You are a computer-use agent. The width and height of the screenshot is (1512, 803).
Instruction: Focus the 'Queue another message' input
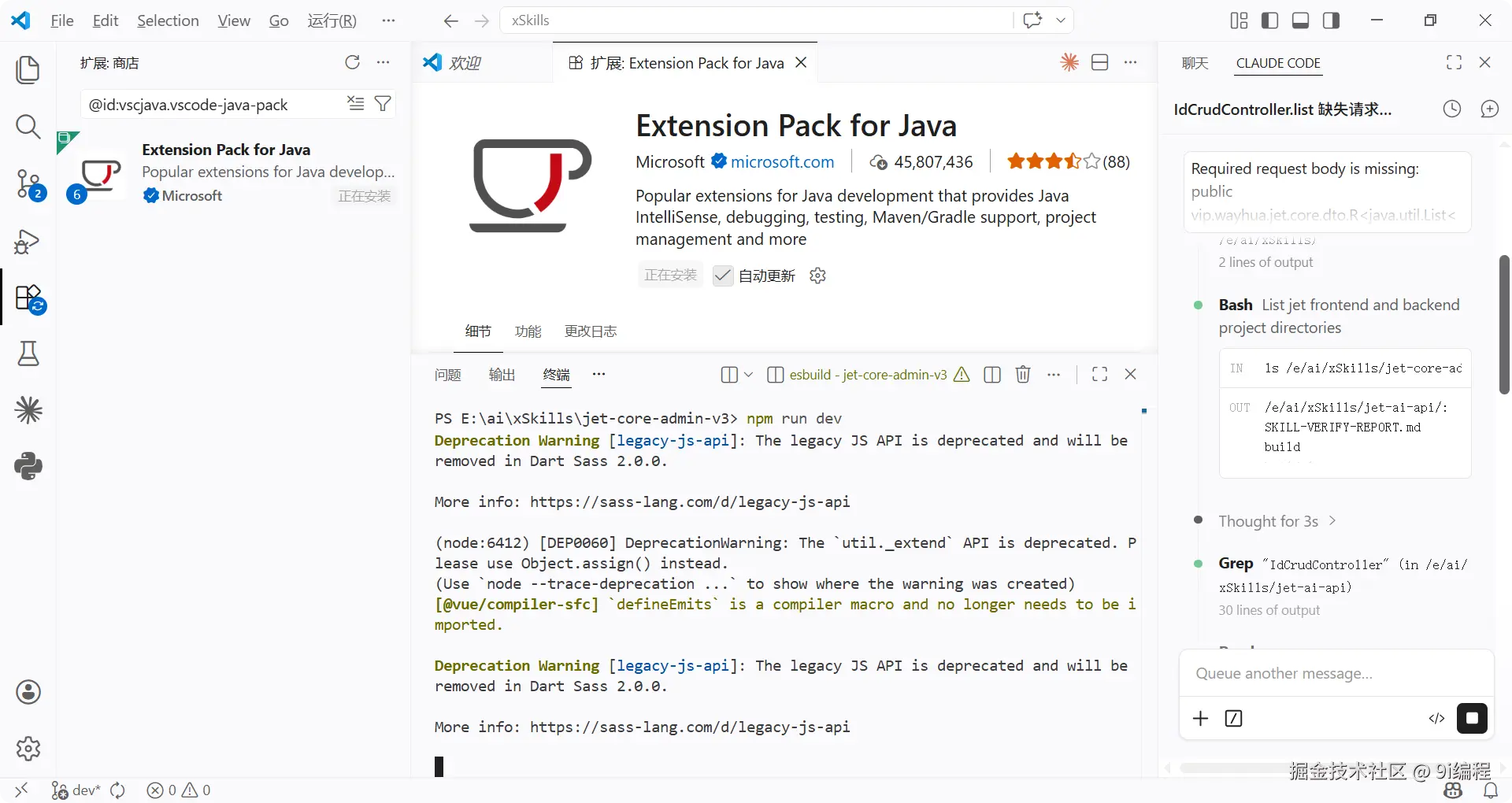(1336, 674)
